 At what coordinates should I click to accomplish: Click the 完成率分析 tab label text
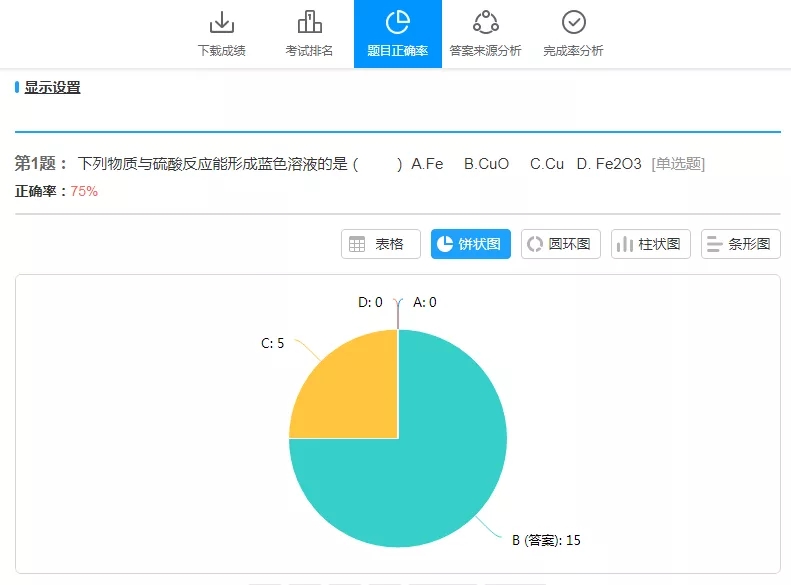(x=574, y=50)
